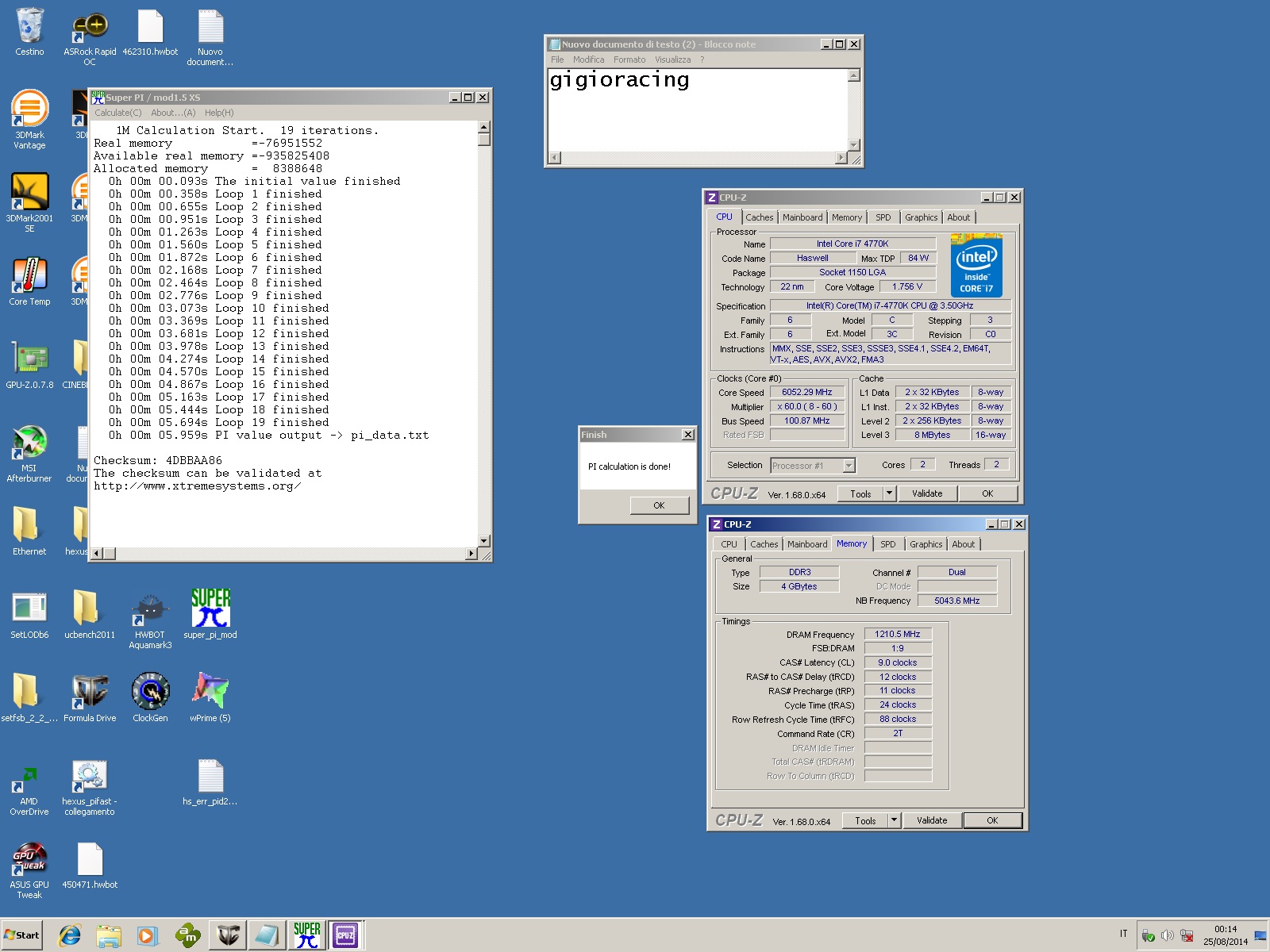The width and height of the screenshot is (1270, 952).
Task: Open Internet Explorer from taskbar
Action: click(x=70, y=936)
